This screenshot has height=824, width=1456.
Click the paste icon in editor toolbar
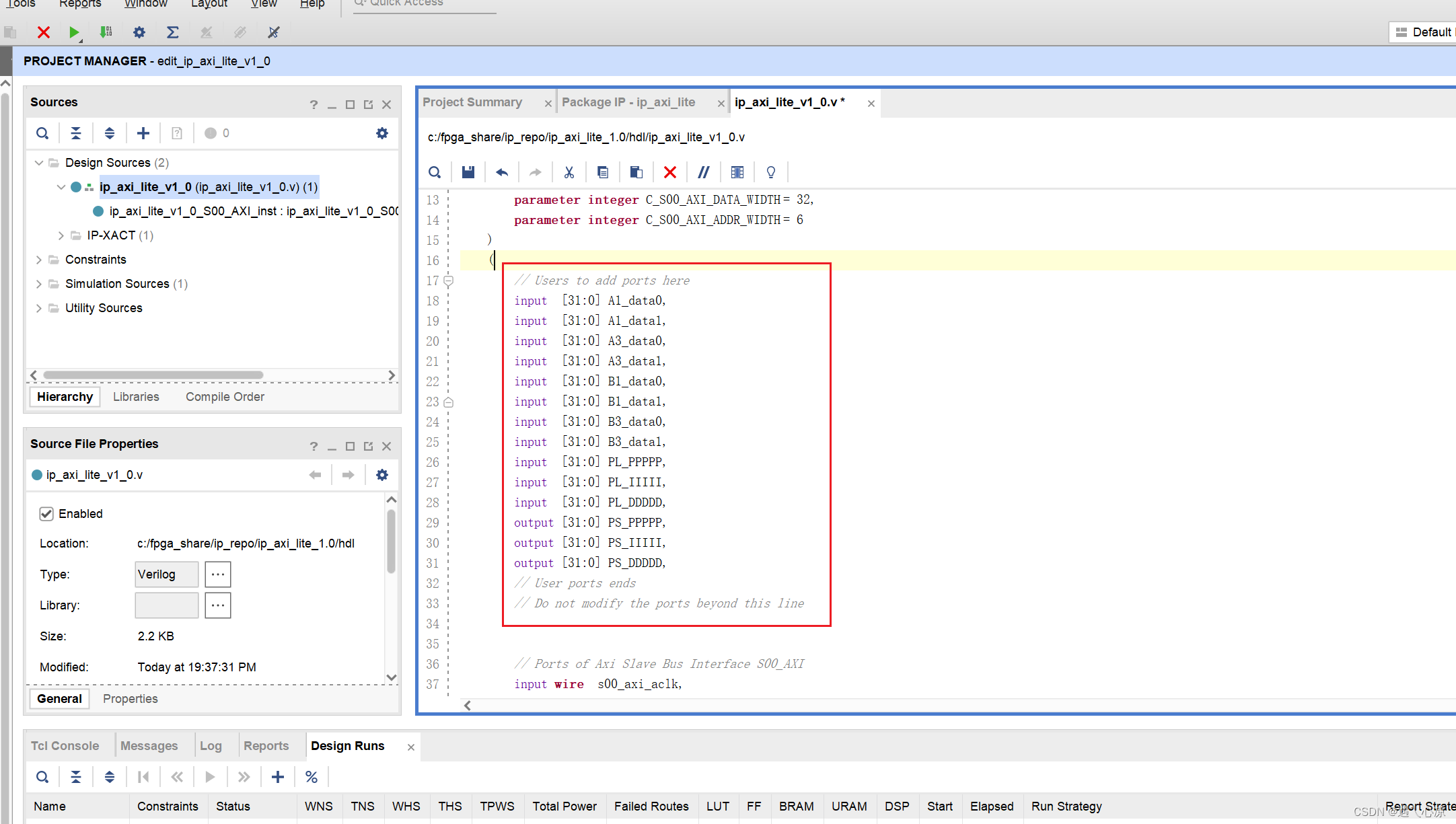635,171
